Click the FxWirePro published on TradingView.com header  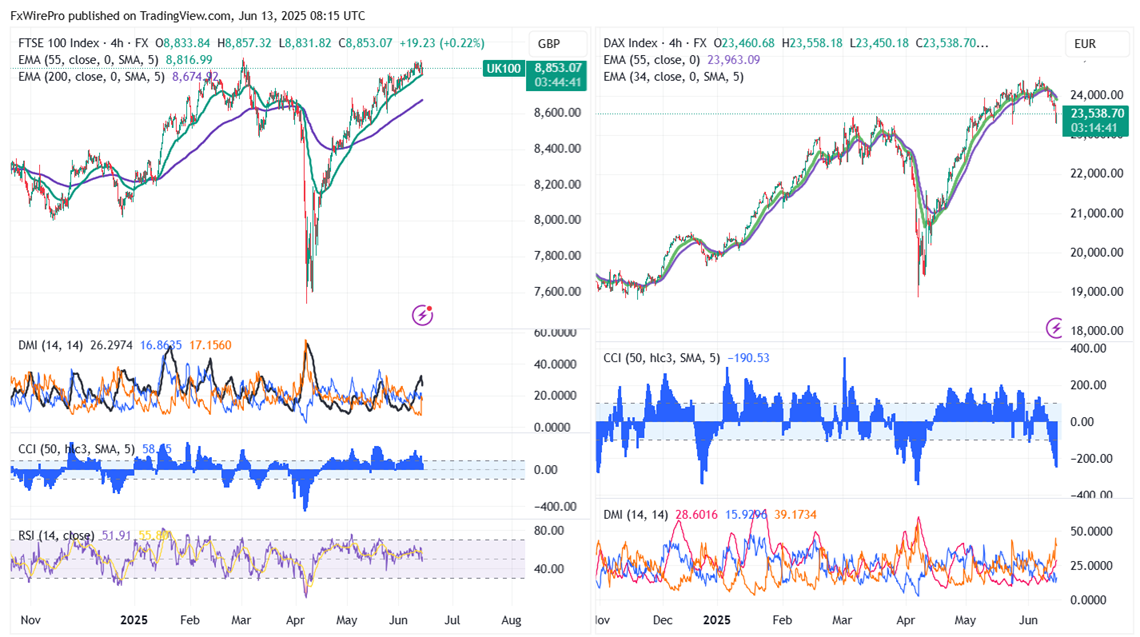pos(188,15)
